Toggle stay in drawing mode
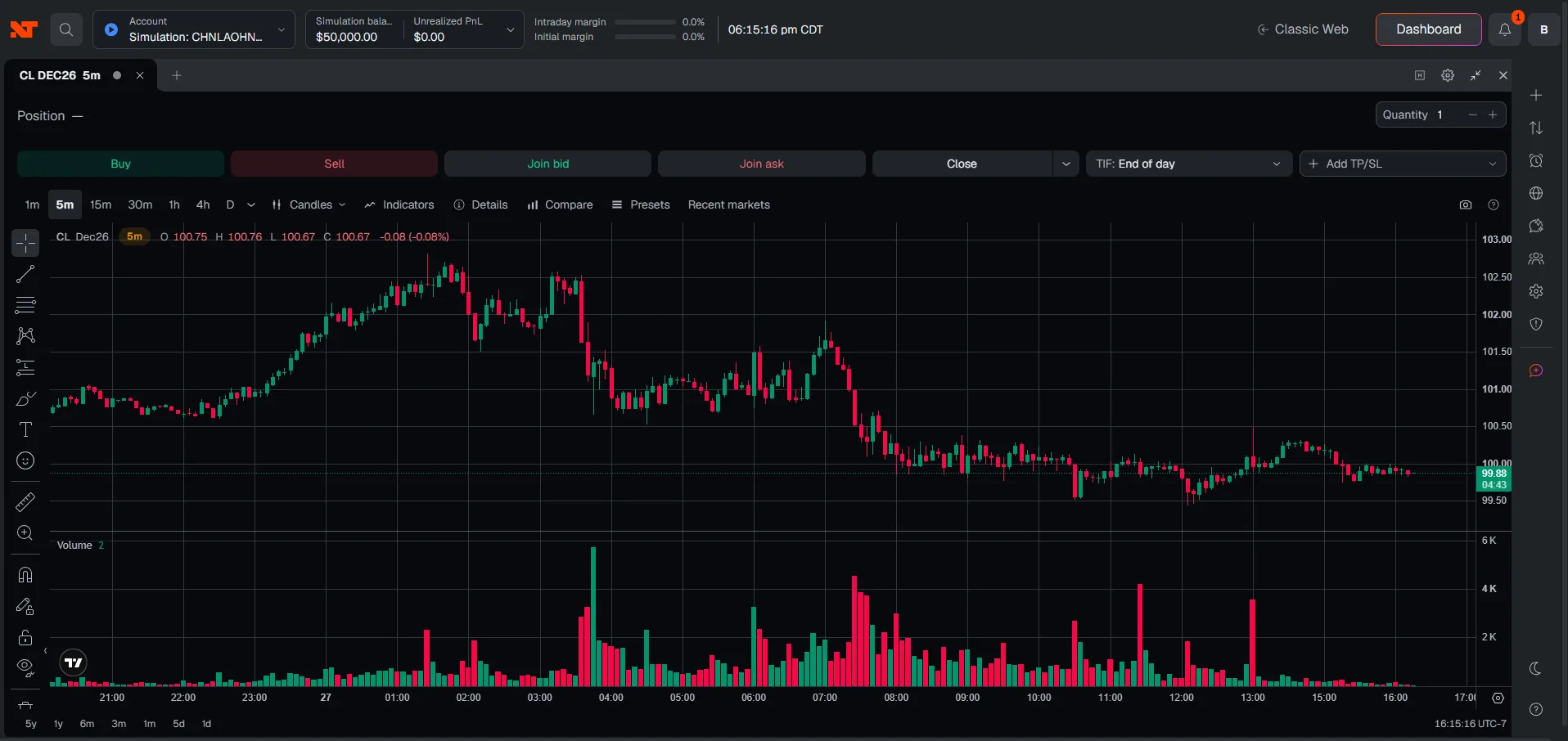Image resolution: width=1568 pixels, height=741 pixels. click(x=25, y=606)
